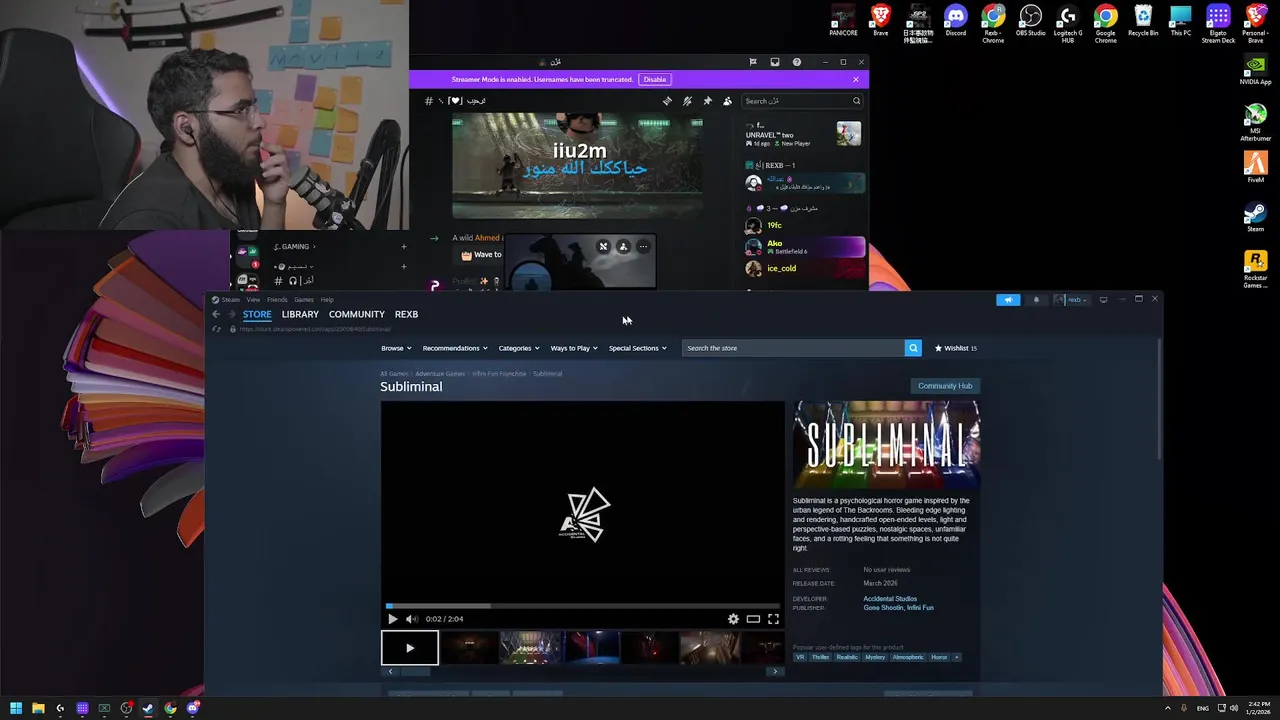Open the Ways to Play dropdown
The width and height of the screenshot is (1280, 720).
click(x=574, y=348)
